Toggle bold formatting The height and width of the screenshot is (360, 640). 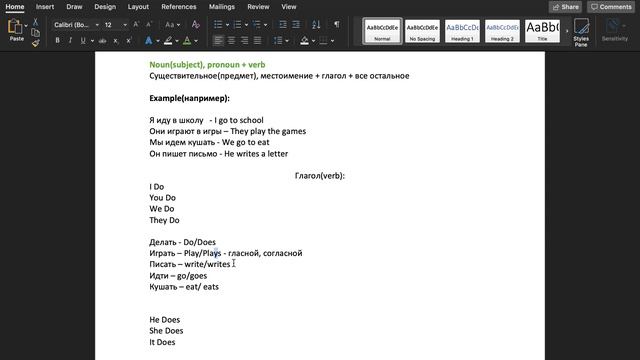coord(57,41)
